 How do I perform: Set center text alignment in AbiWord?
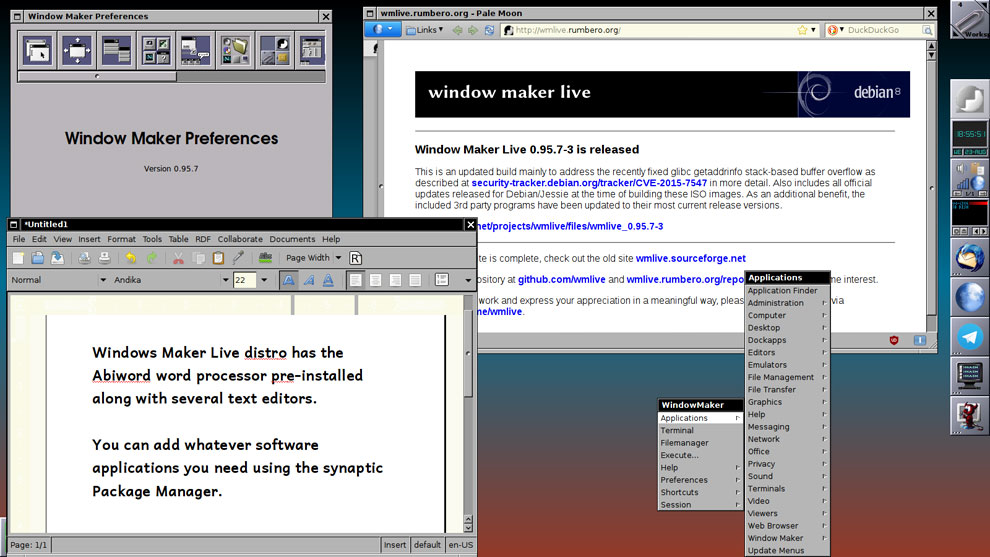[375, 280]
